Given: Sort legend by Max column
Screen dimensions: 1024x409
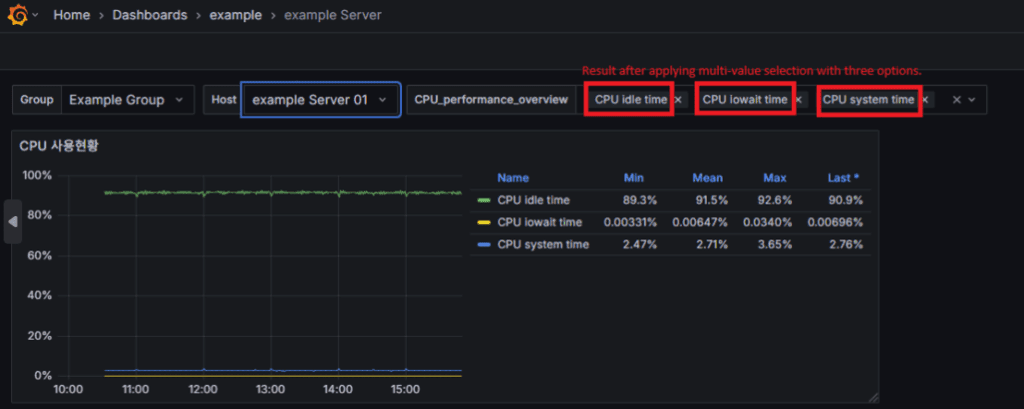Looking at the screenshot, I should click(x=774, y=177).
